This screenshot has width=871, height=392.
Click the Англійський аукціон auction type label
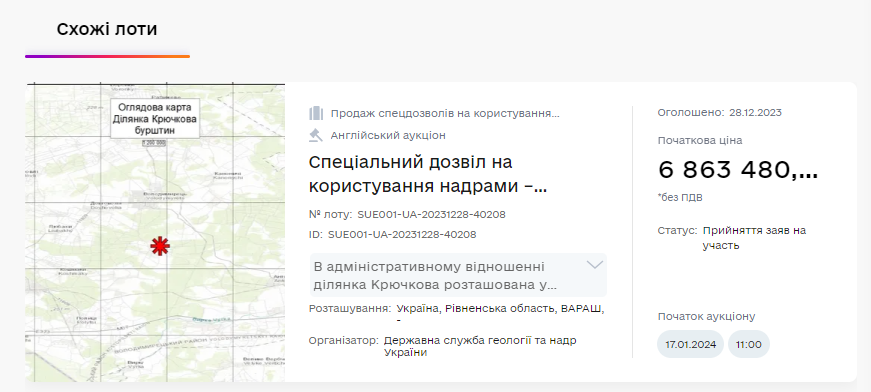(x=388, y=135)
